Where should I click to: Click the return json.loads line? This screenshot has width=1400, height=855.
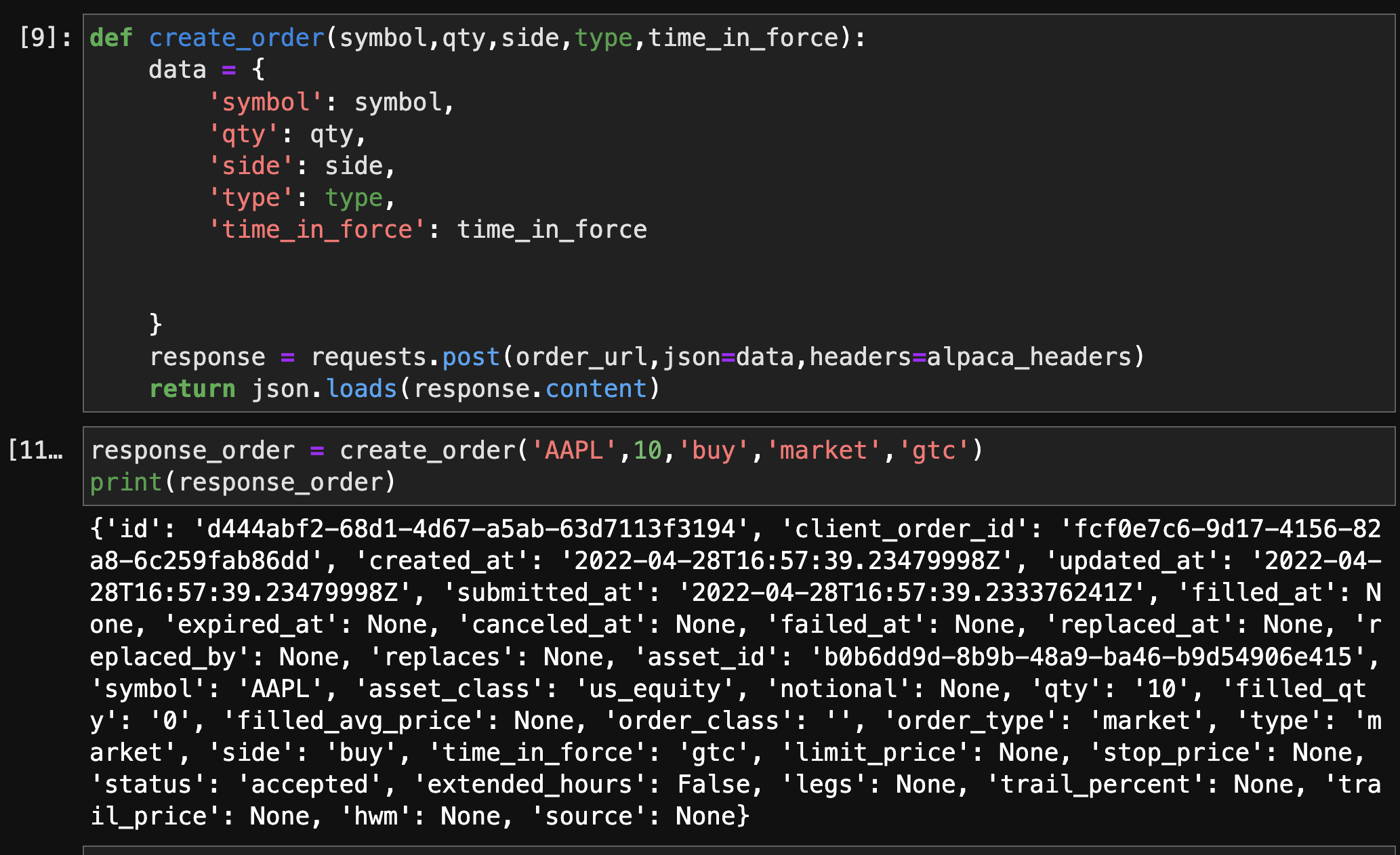click(404, 389)
